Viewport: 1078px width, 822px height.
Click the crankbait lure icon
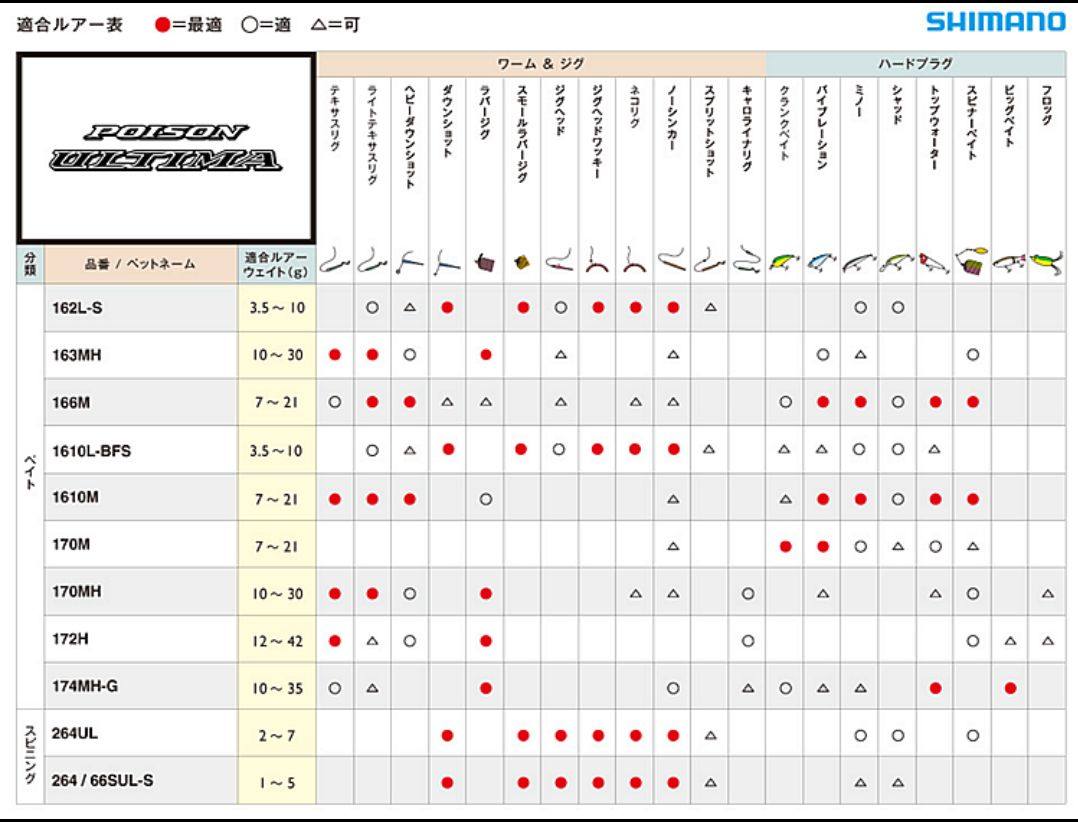pos(784,262)
